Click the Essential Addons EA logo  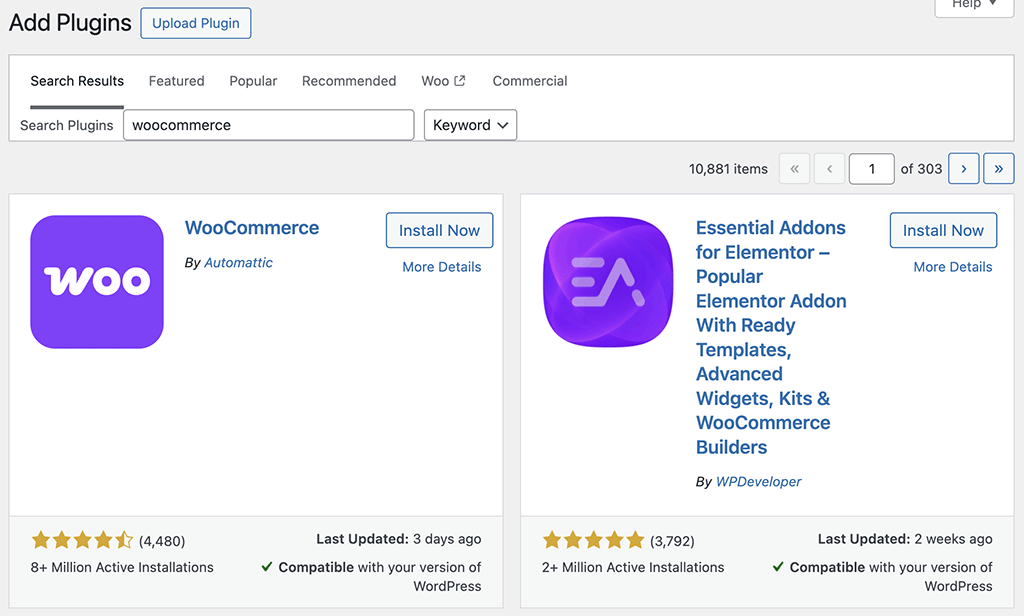pos(608,282)
